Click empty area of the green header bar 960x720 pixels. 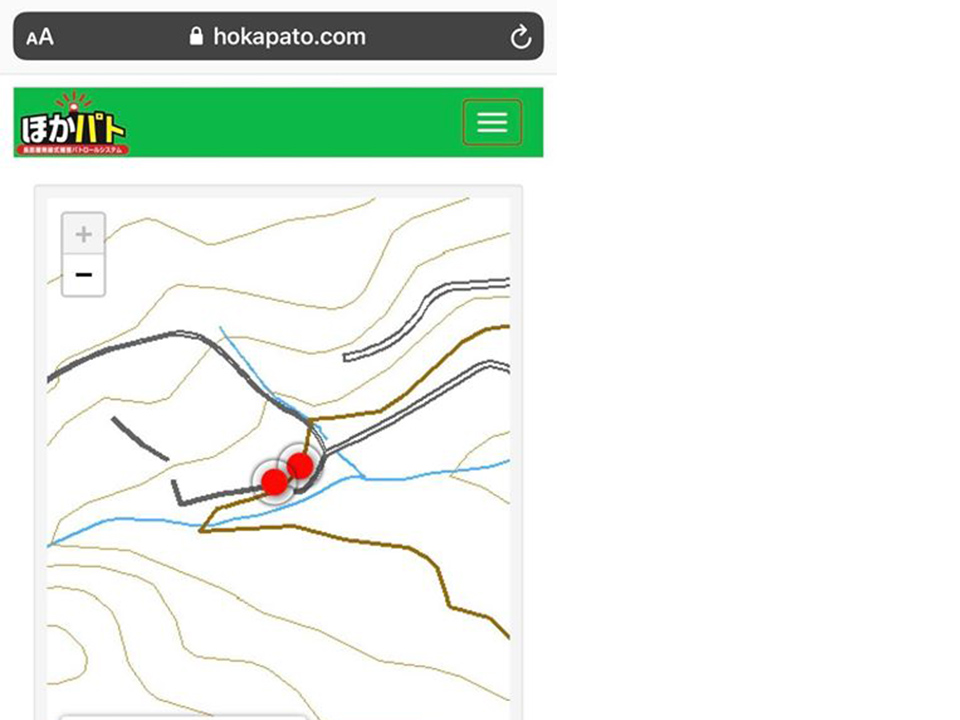click(x=294, y=122)
